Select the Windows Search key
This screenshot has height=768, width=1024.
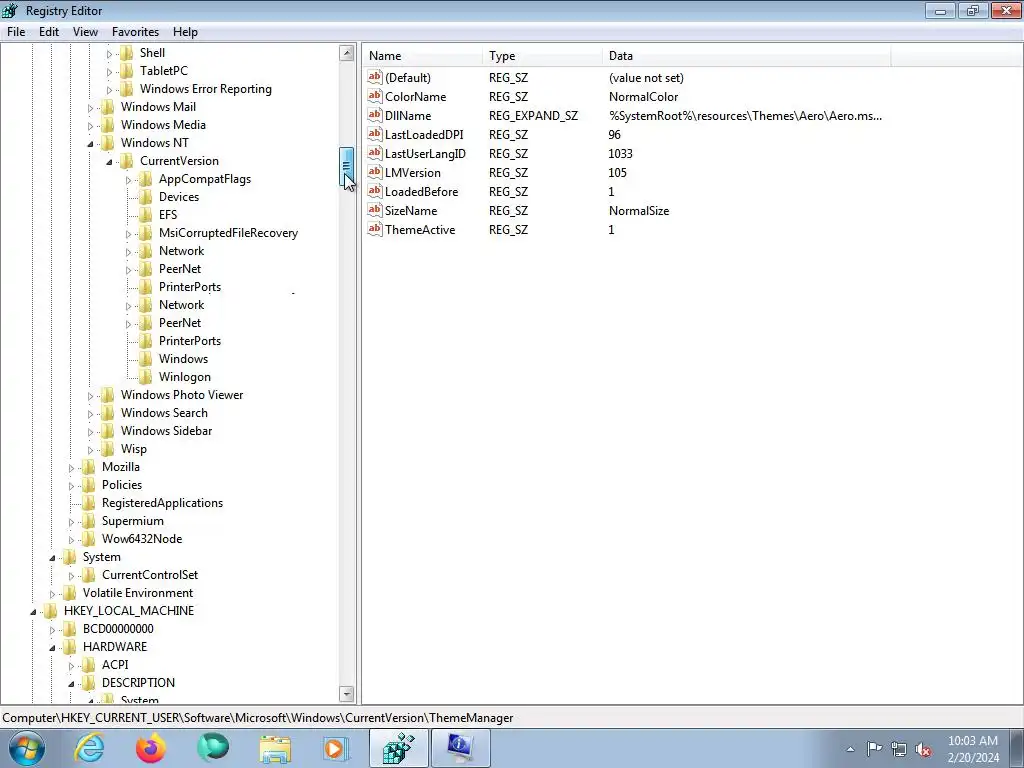tap(164, 413)
